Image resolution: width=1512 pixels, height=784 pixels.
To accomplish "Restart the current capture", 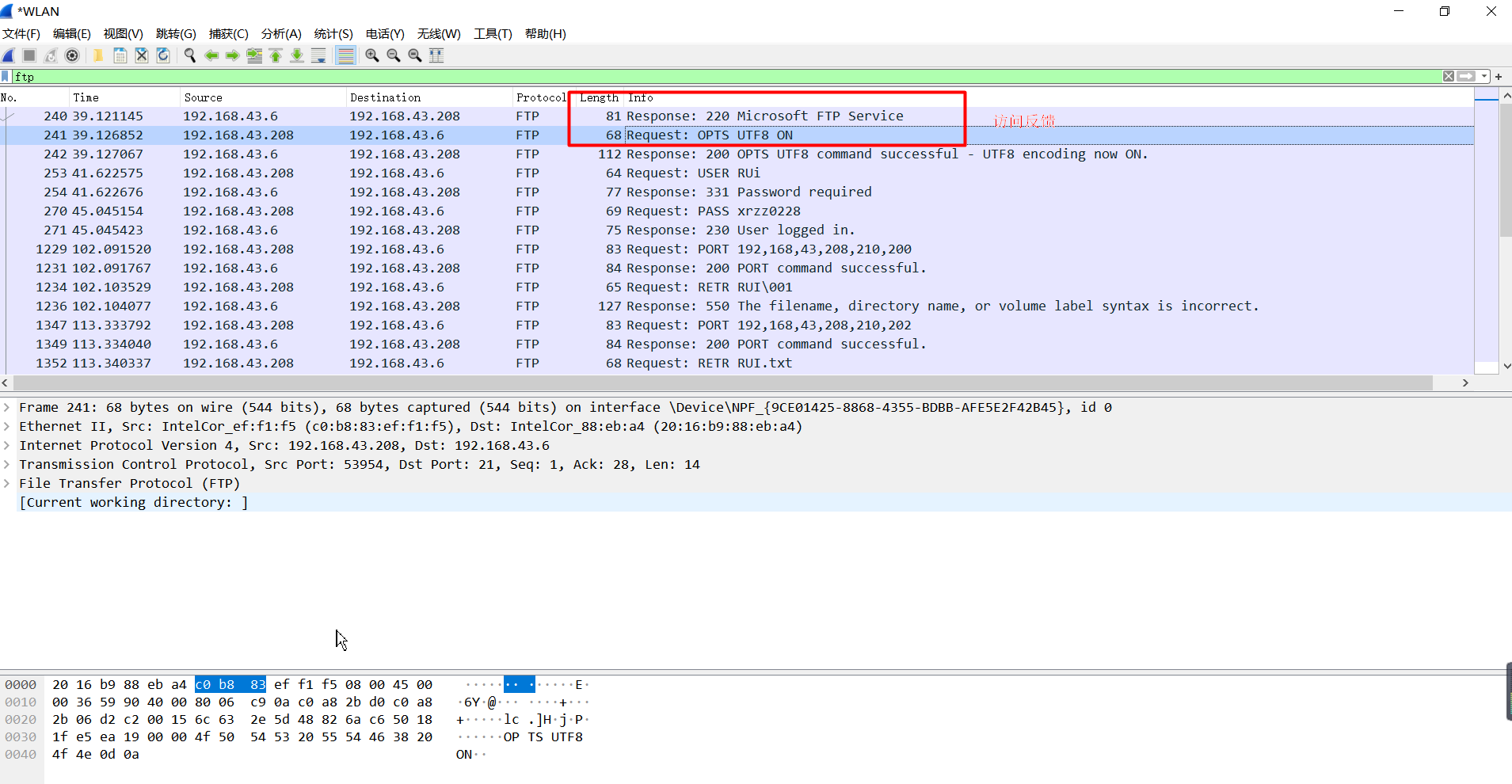I will pyautogui.click(x=51, y=55).
